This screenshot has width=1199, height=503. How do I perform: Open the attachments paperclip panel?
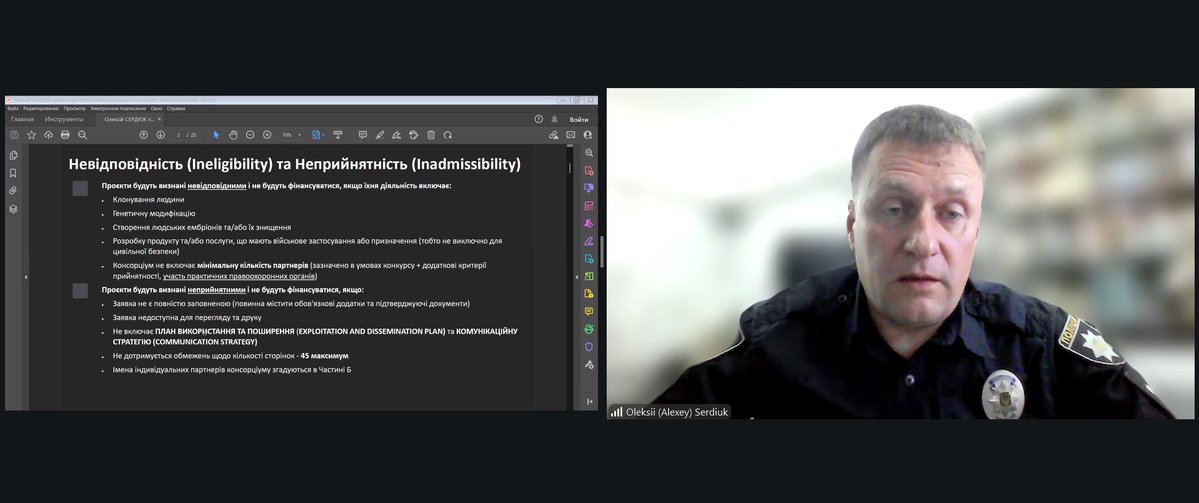pos(13,190)
